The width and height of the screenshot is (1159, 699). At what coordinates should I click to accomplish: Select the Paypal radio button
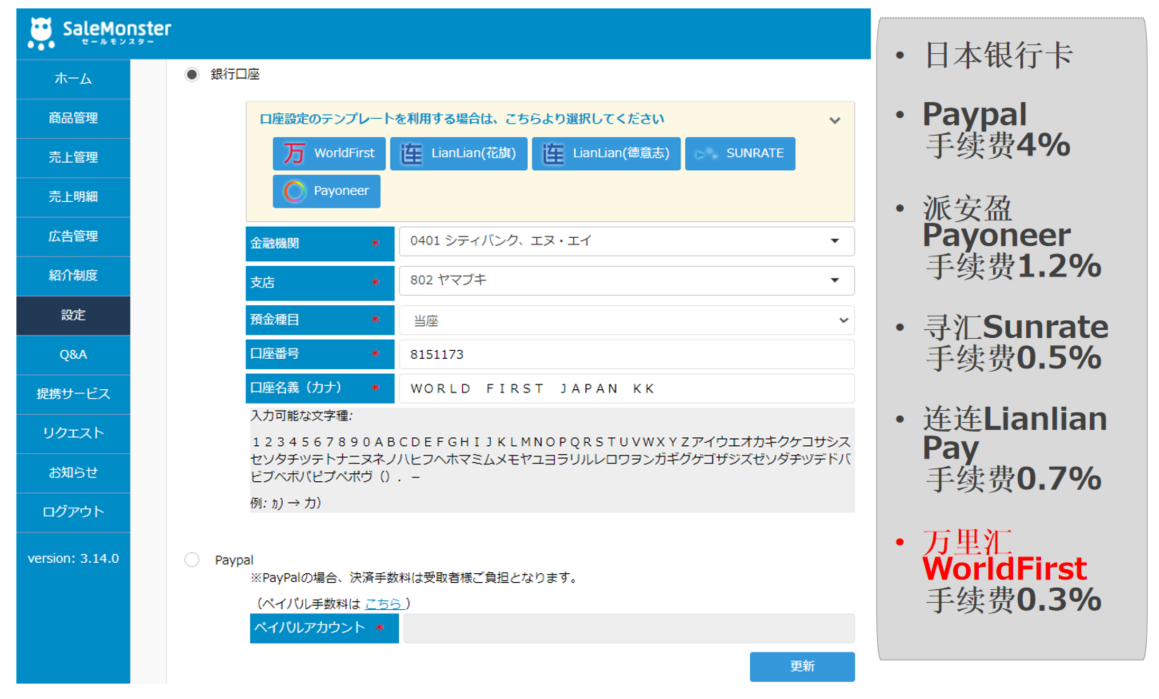[x=192, y=560]
